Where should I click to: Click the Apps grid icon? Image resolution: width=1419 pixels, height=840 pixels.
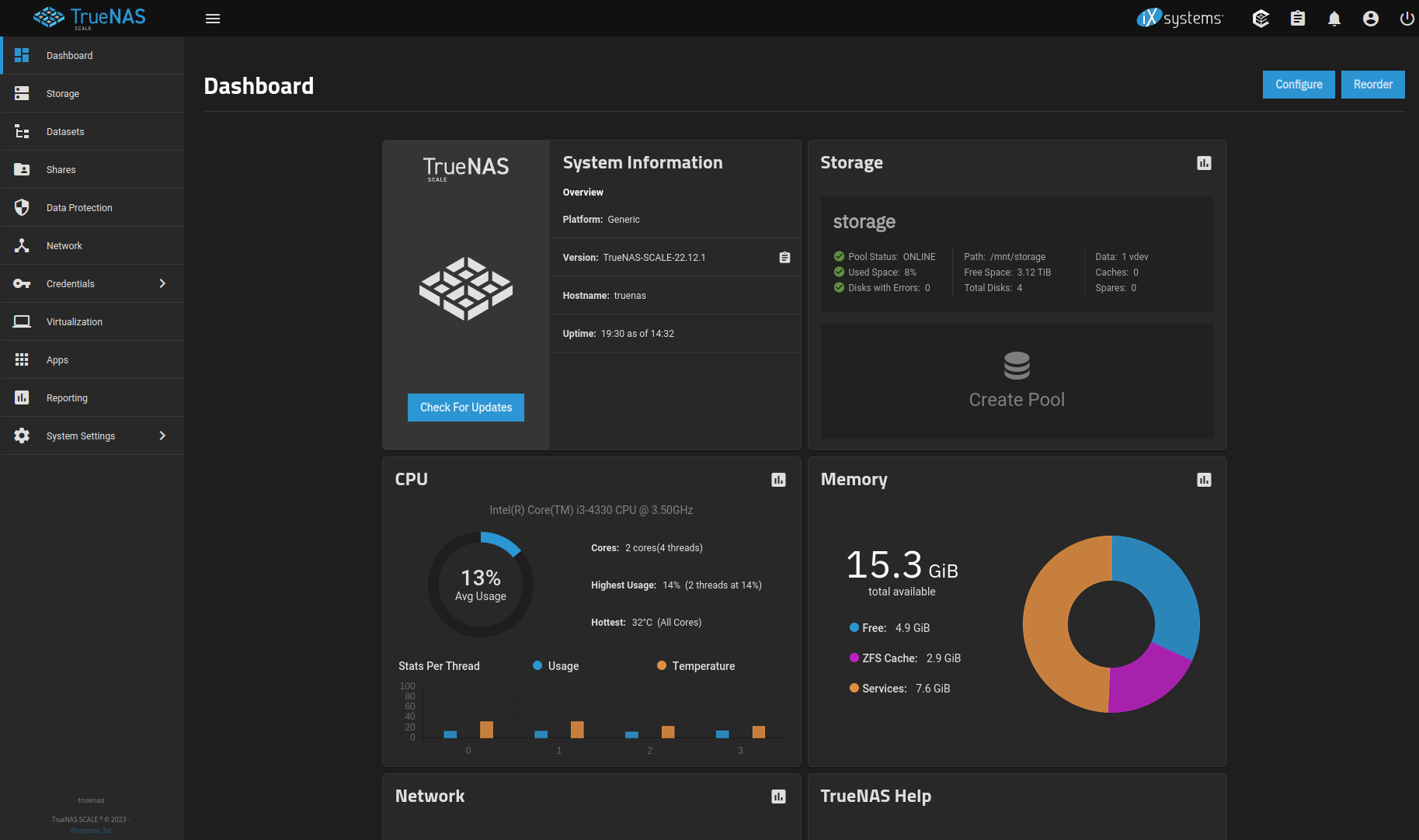click(22, 359)
